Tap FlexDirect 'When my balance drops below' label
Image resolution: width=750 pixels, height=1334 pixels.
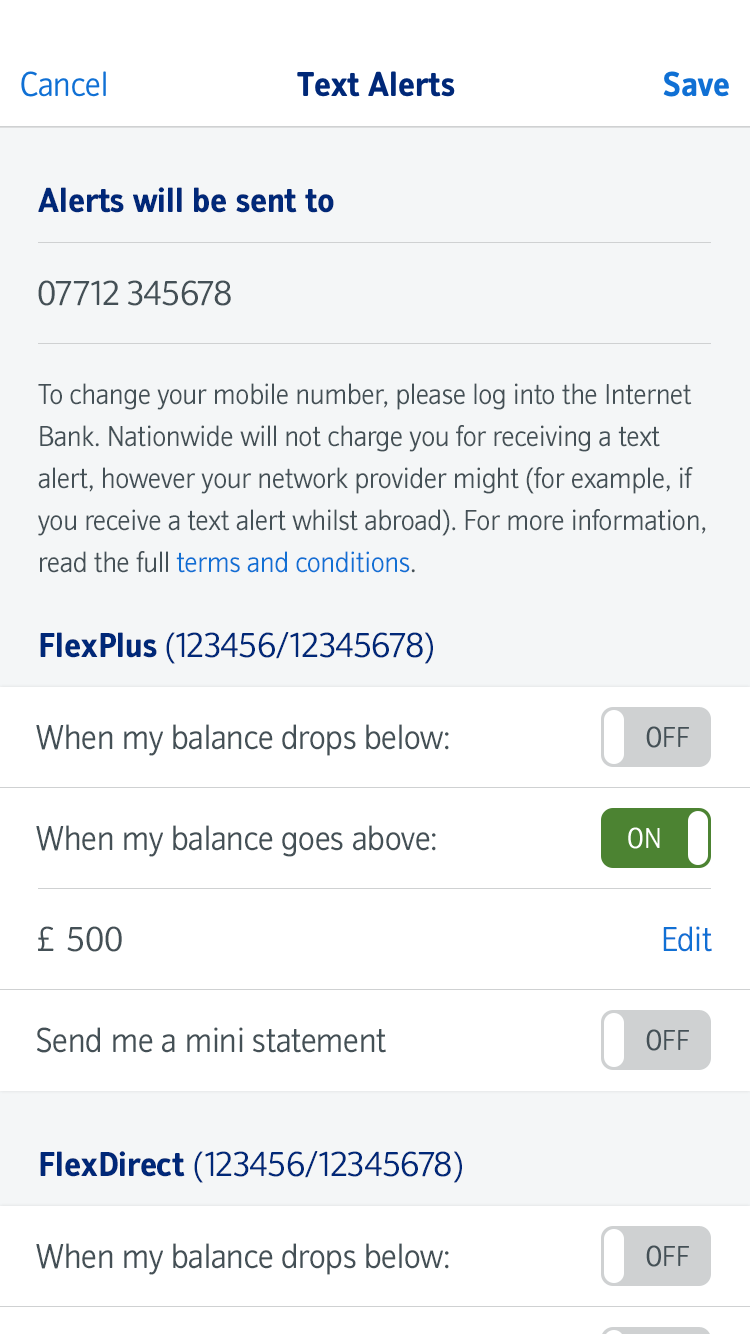point(243,1256)
